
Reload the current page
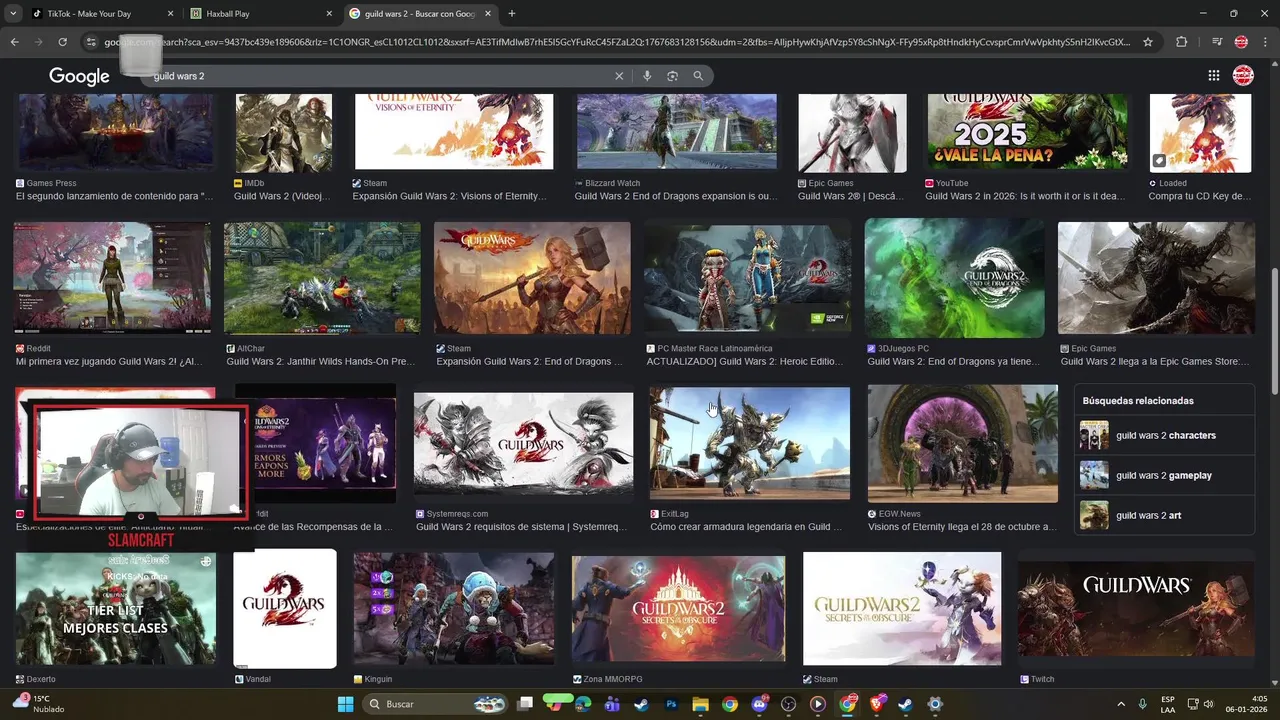(62, 42)
